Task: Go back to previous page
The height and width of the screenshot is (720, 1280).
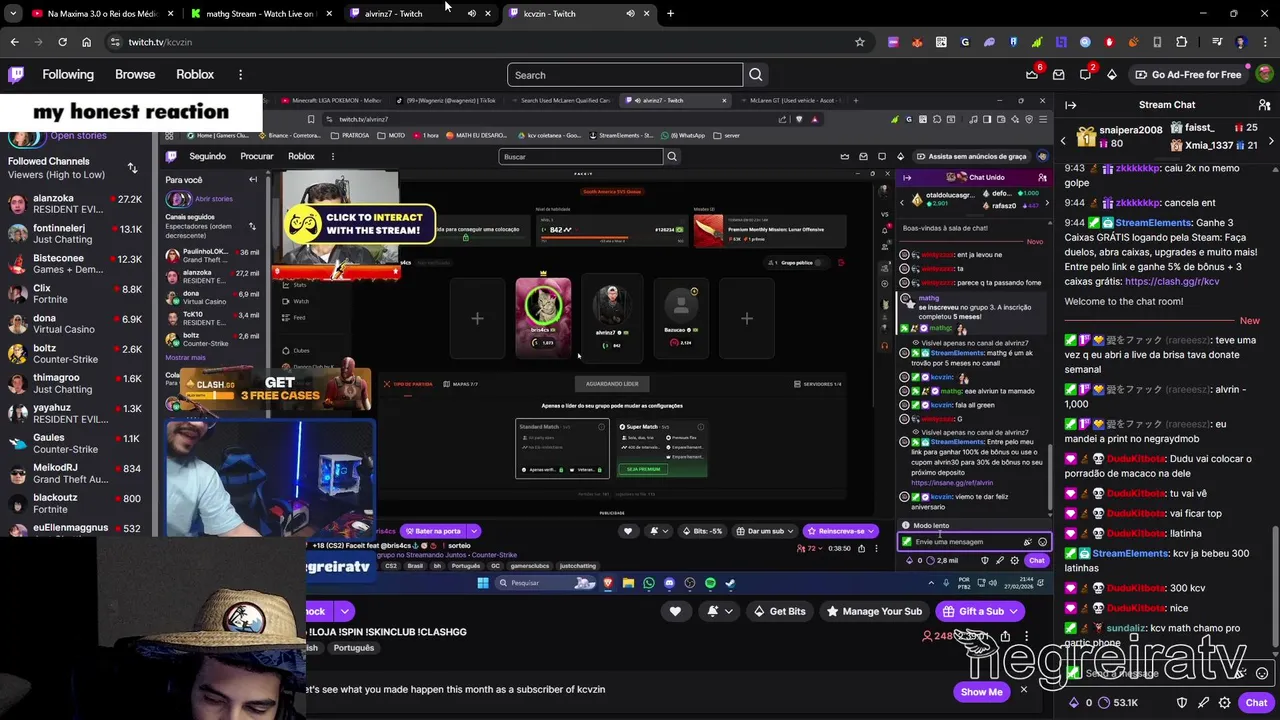Action: pyautogui.click(x=14, y=42)
